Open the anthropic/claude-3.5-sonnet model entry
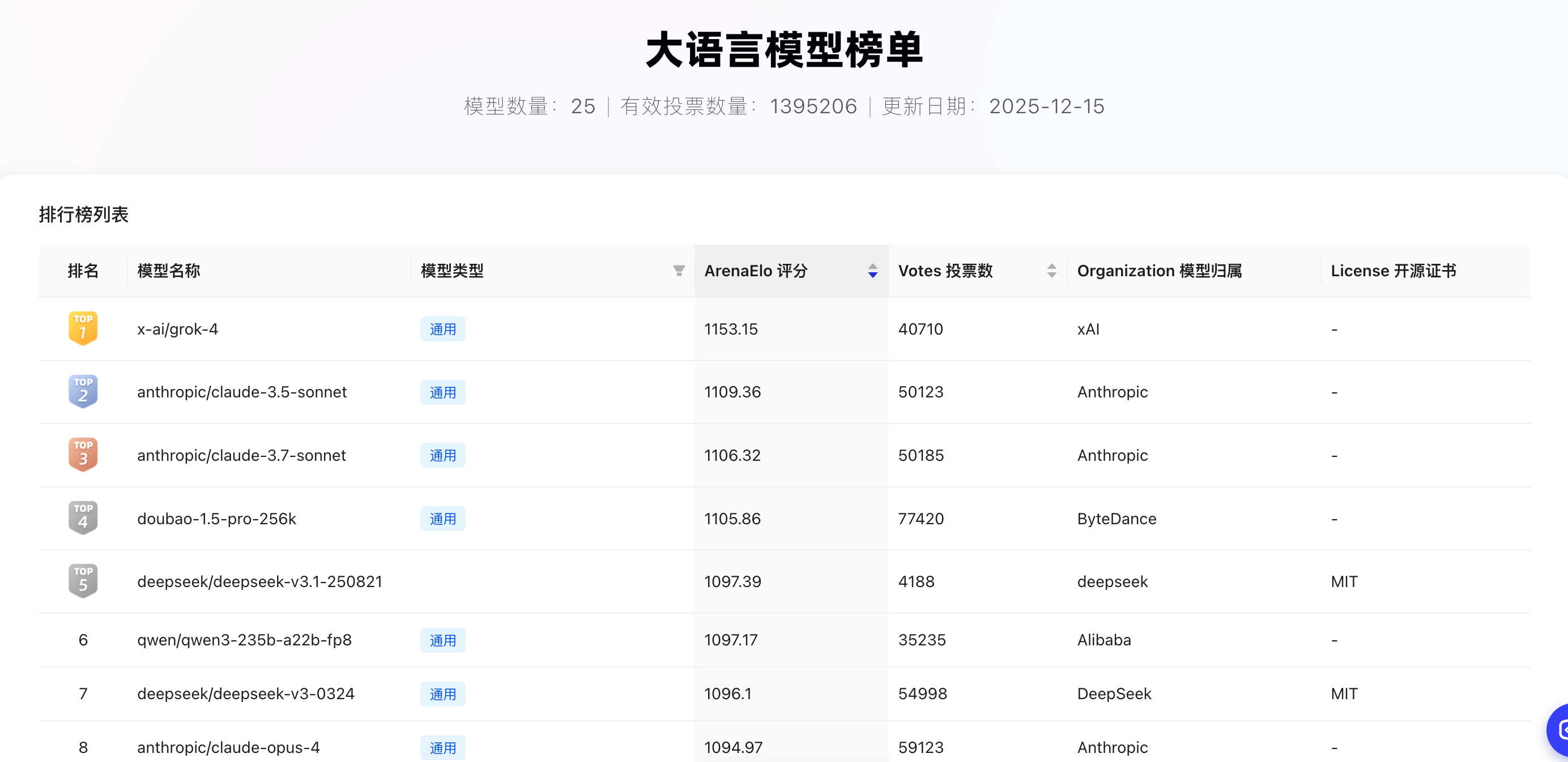Image resolution: width=1568 pixels, height=762 pixels. click(x=242, y=392)
